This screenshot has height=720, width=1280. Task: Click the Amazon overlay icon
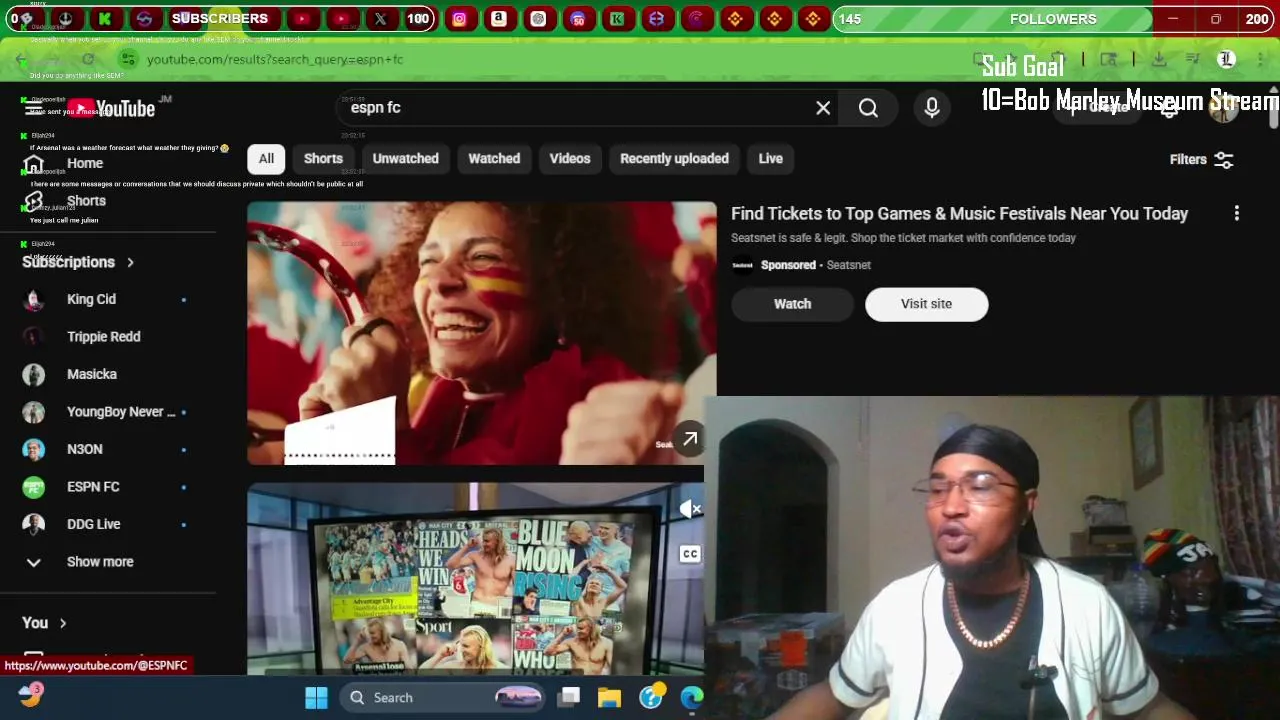coord(498,19)
